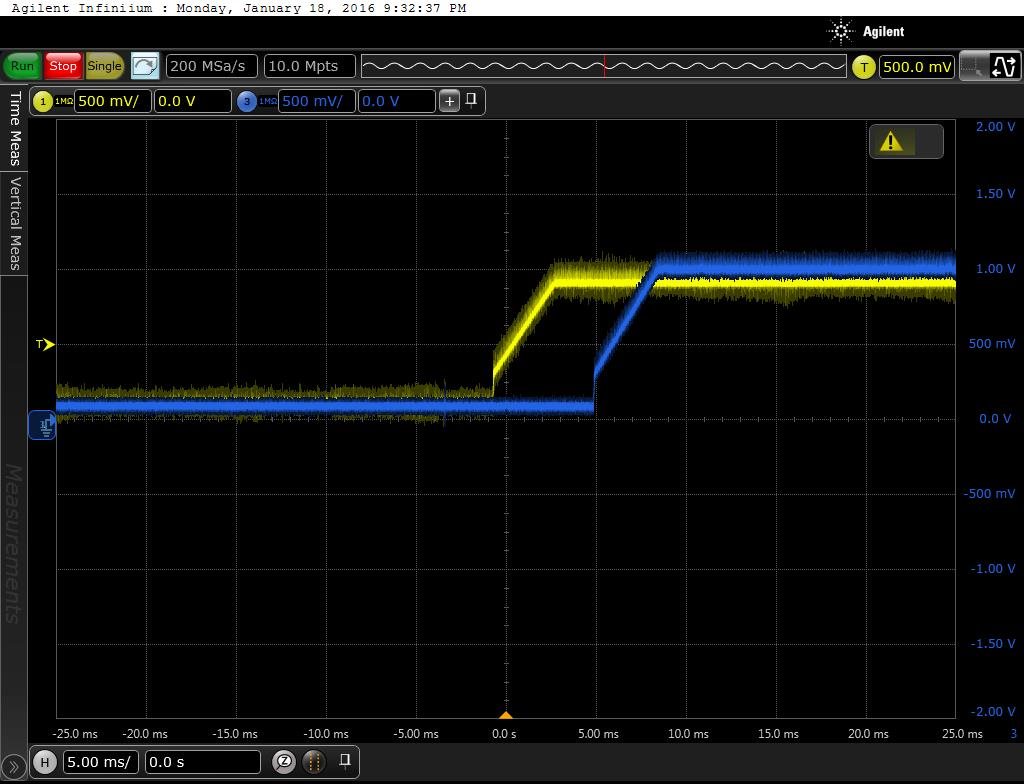Image resolution: width=1024 pixels, height=784 pixels.
Task: Click the pin icon beside the channel bar
Action: 471,100
